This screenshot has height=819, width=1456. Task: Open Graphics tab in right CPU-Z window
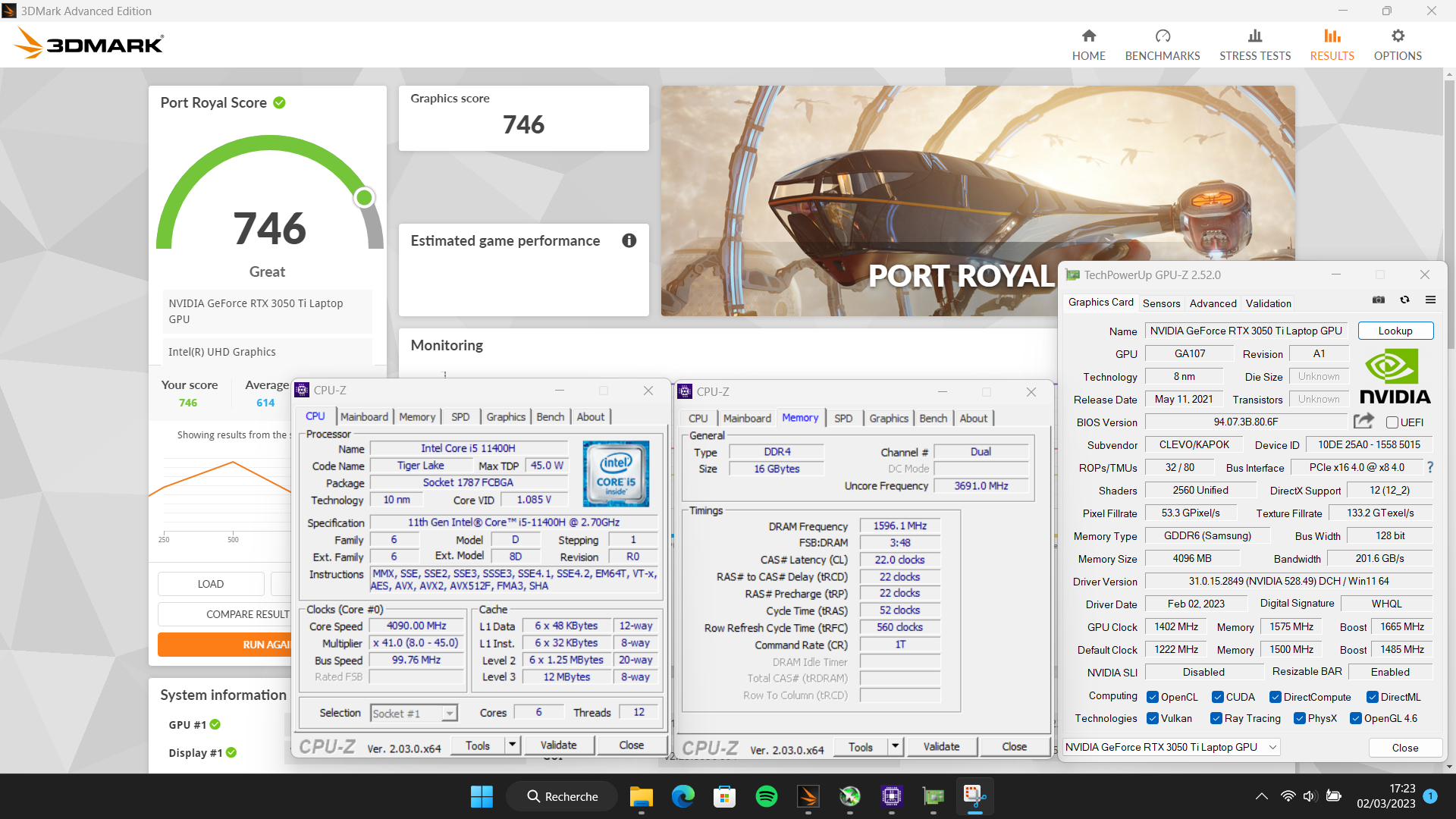(x=888, y=419)
